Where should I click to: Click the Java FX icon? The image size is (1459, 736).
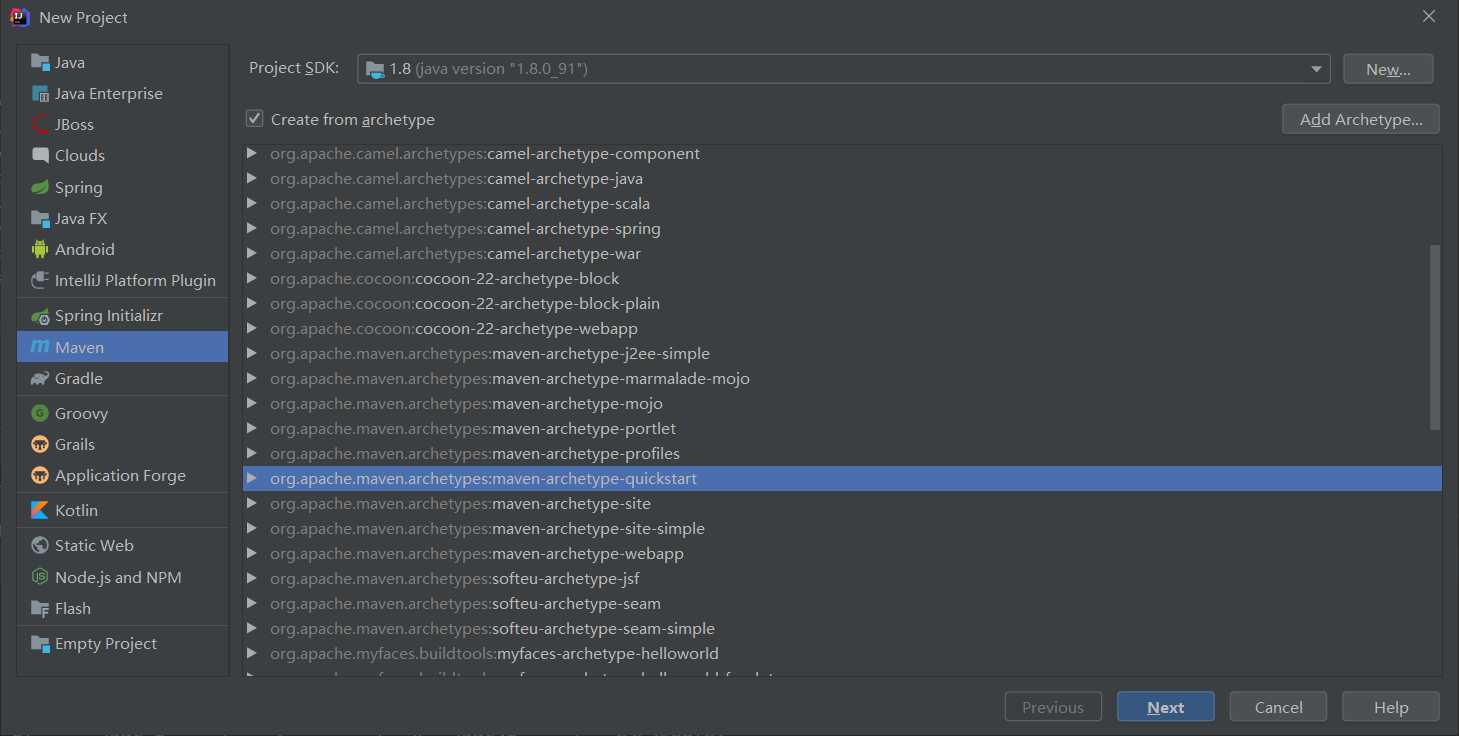pos(40,218)
